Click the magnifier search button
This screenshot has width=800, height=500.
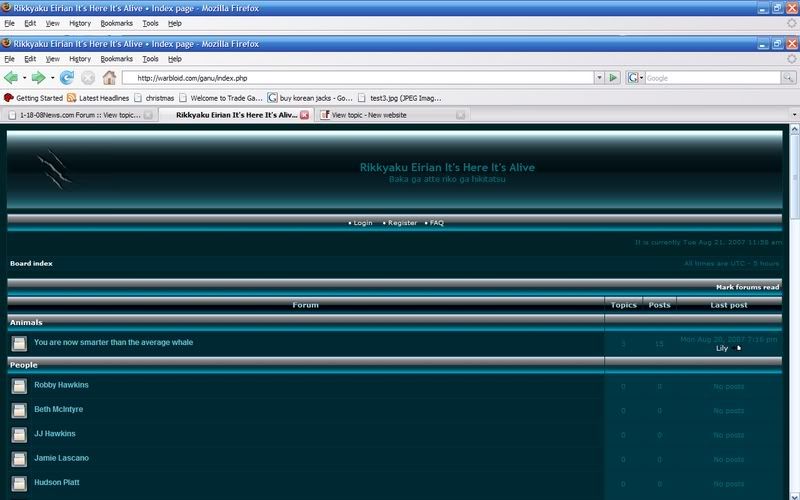(788, 78)
